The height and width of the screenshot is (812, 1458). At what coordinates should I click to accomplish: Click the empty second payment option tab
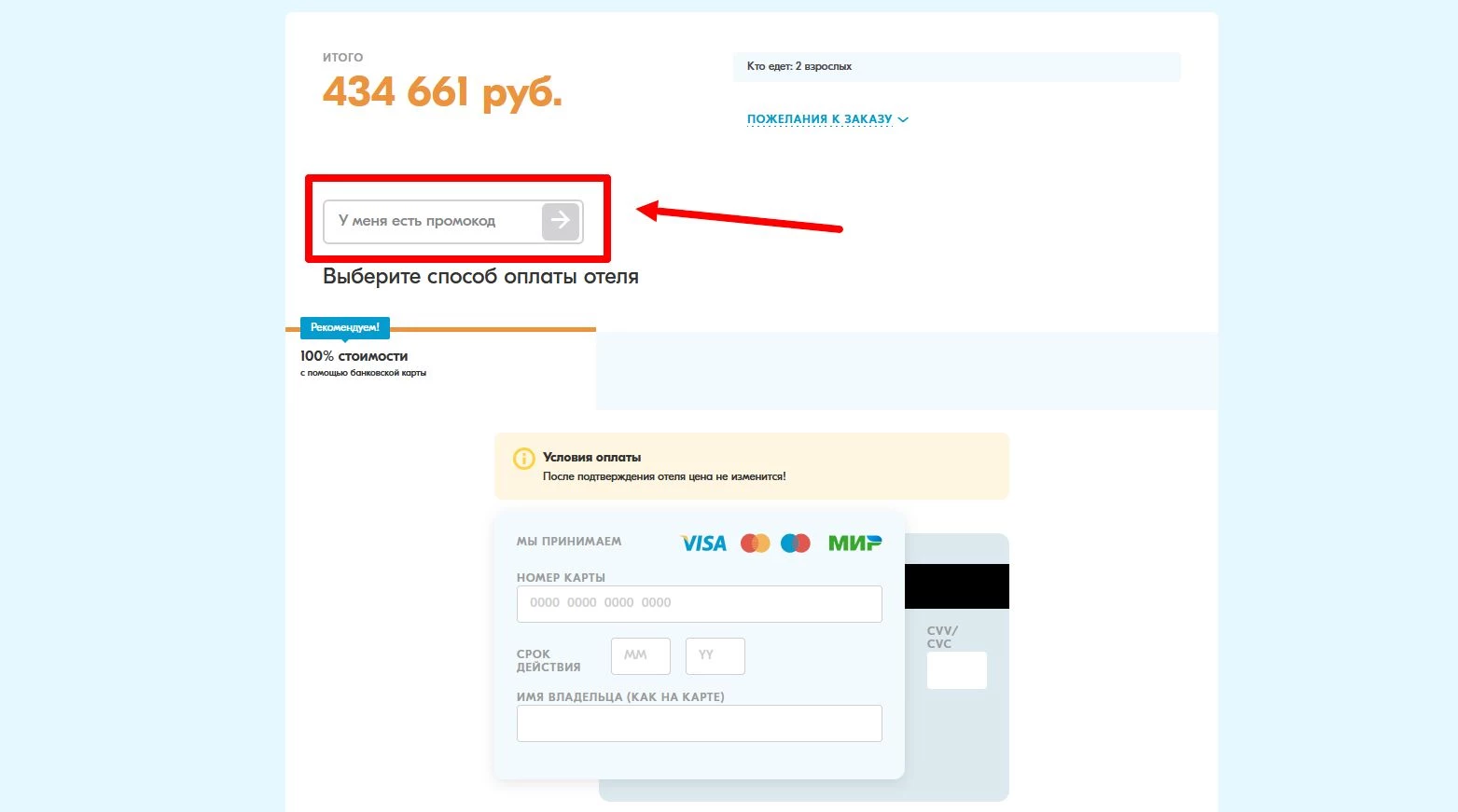point(907,371)
